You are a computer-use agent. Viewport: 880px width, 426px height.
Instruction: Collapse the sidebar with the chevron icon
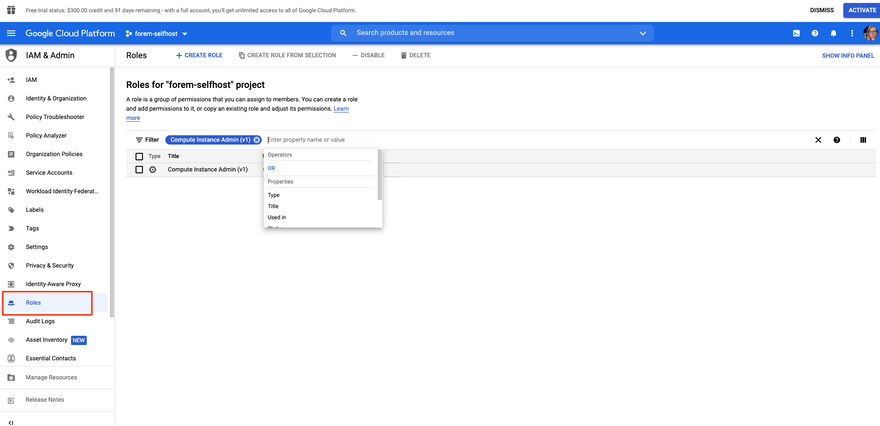pos(11,422)
